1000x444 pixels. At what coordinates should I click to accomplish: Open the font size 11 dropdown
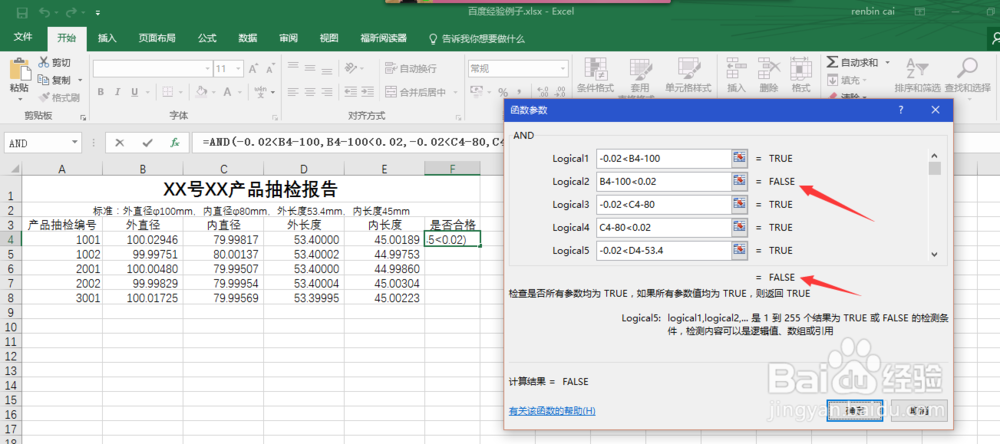click(x=239, y=69)
